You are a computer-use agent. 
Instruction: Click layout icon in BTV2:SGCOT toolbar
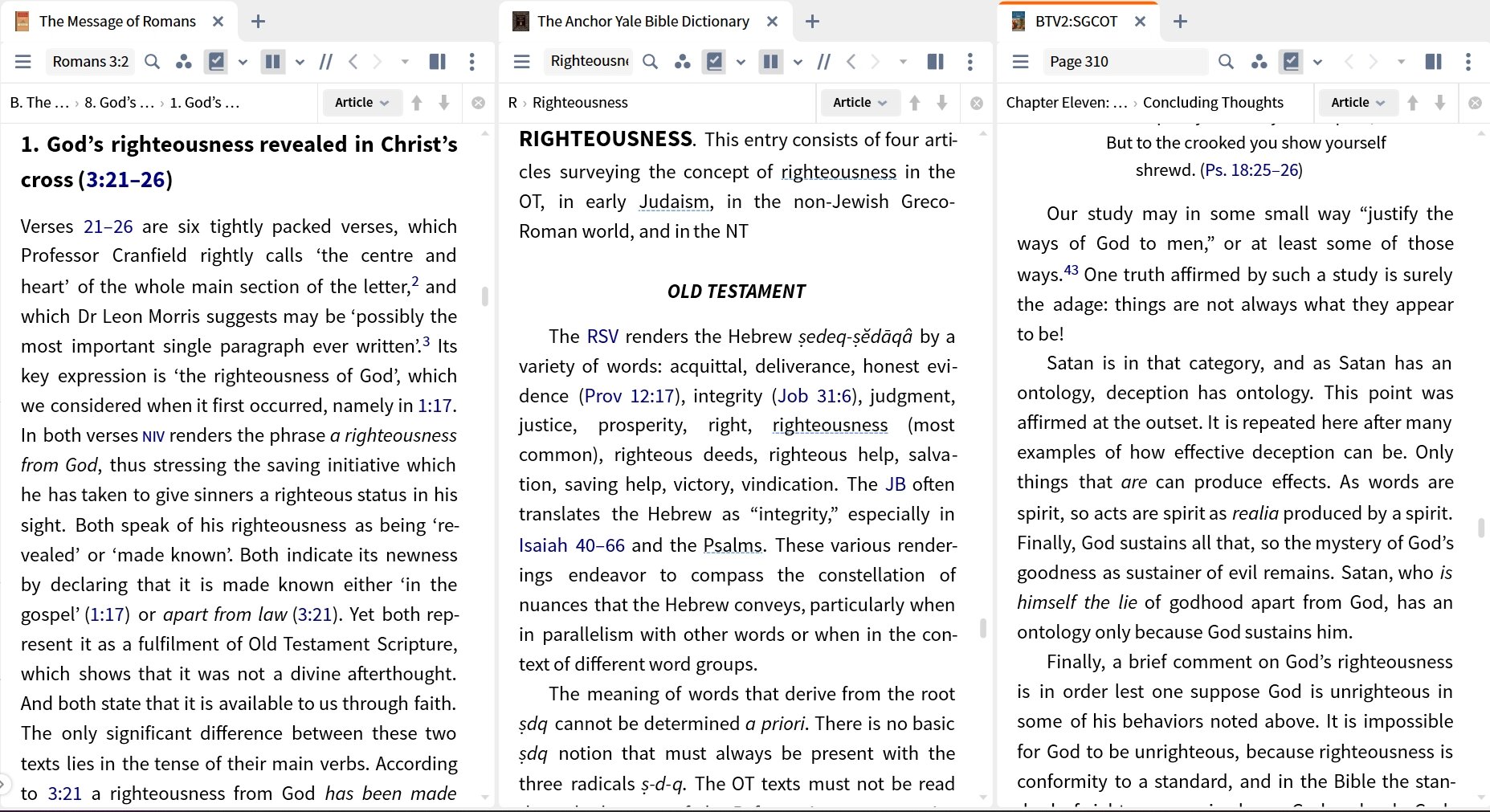tap(1434, 62)
